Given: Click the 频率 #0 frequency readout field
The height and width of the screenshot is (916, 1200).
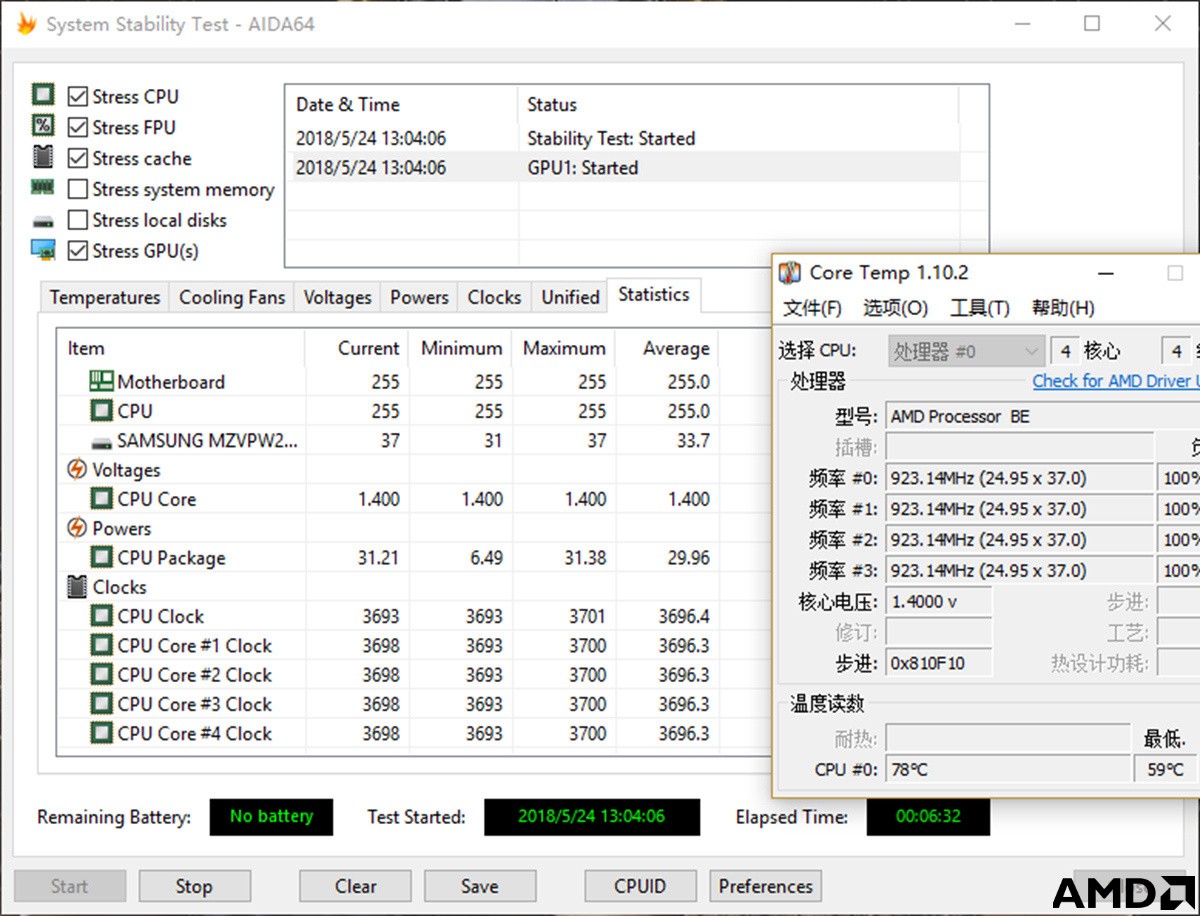Looking at the screenshot, I should (x=1019, y=478).
